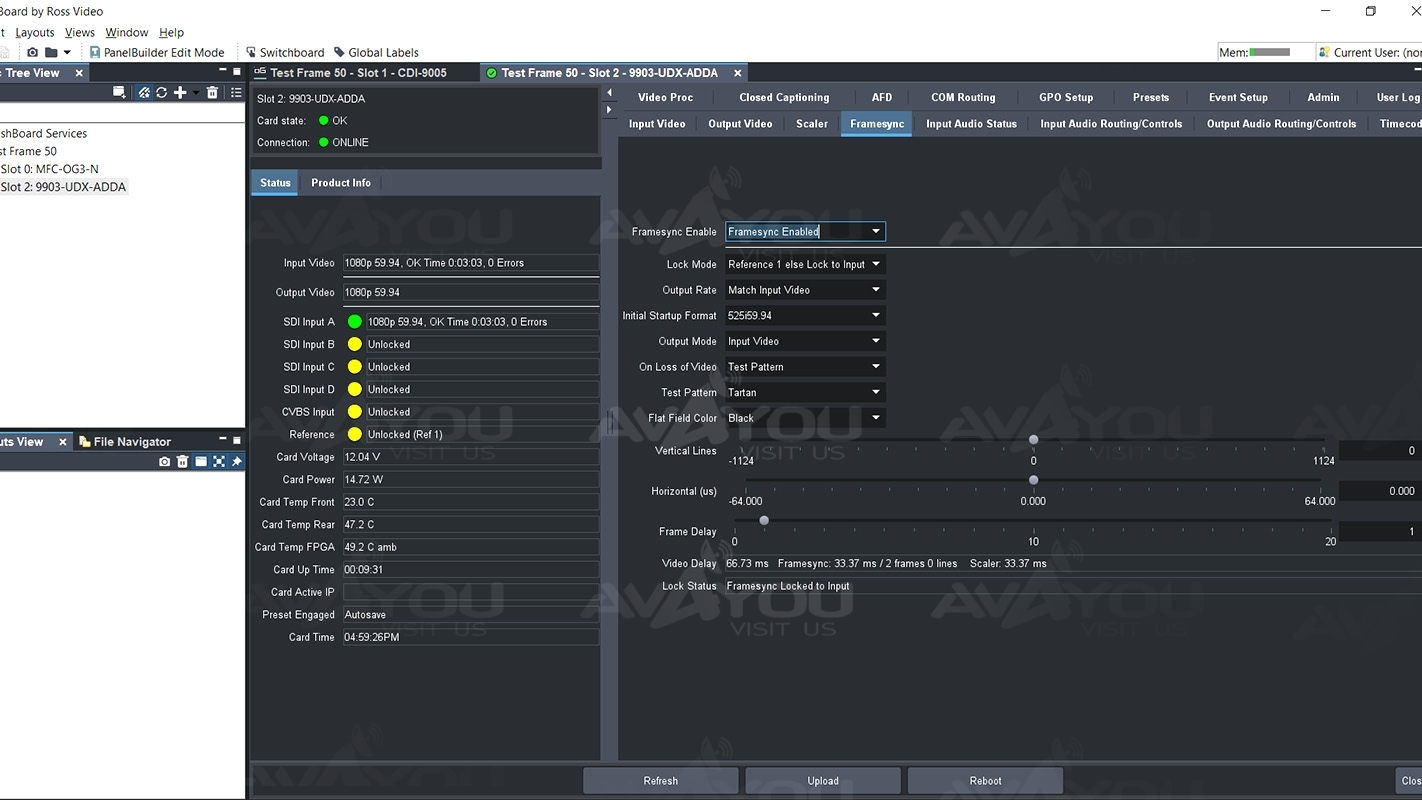The height and width of the screenshot is (800, 1422).
Task: Click the list view icon in Tree View
Action: (236, 93)
